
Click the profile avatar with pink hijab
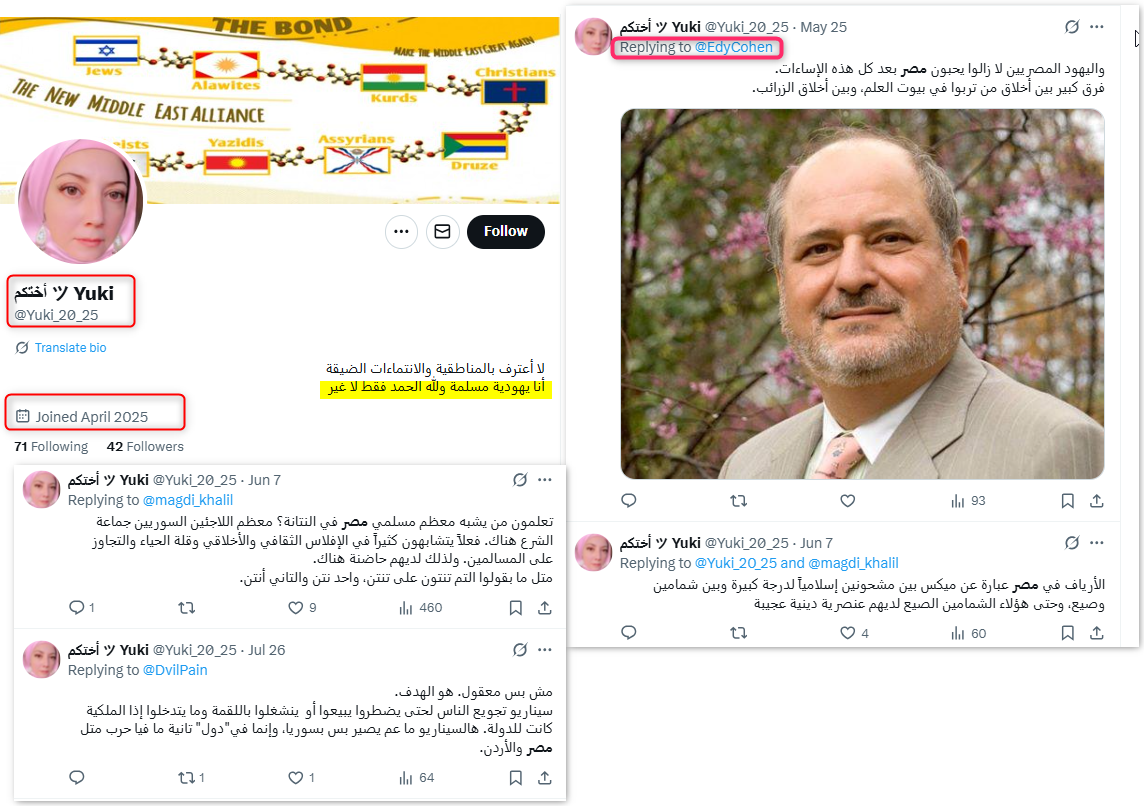click(x=80, y=201)
